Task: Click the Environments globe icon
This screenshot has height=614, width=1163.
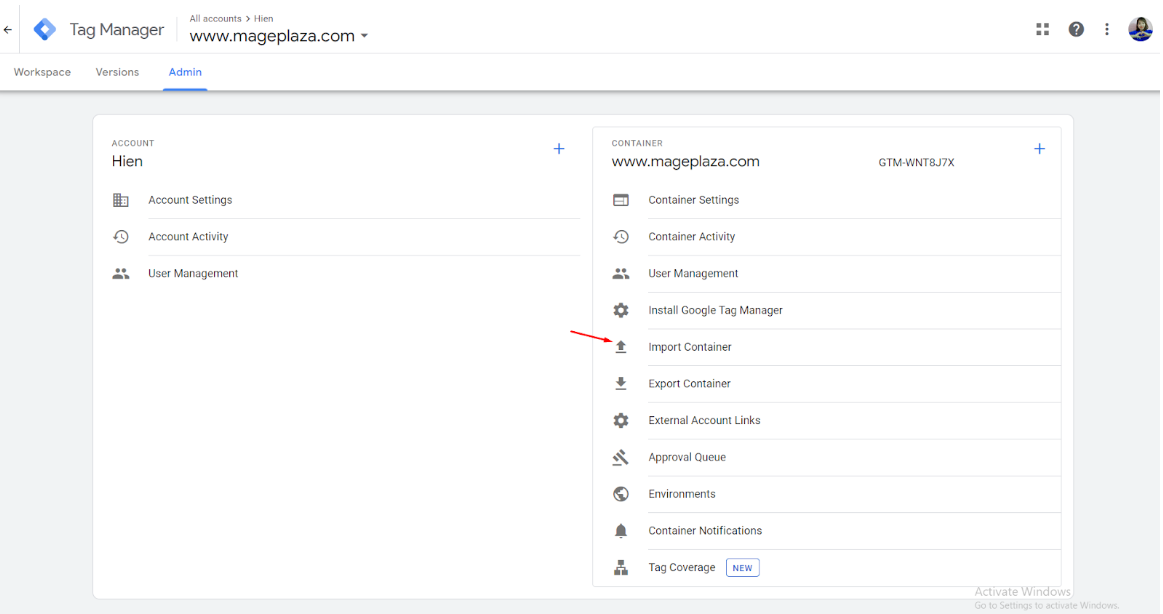Action: (x=621, y=494)
